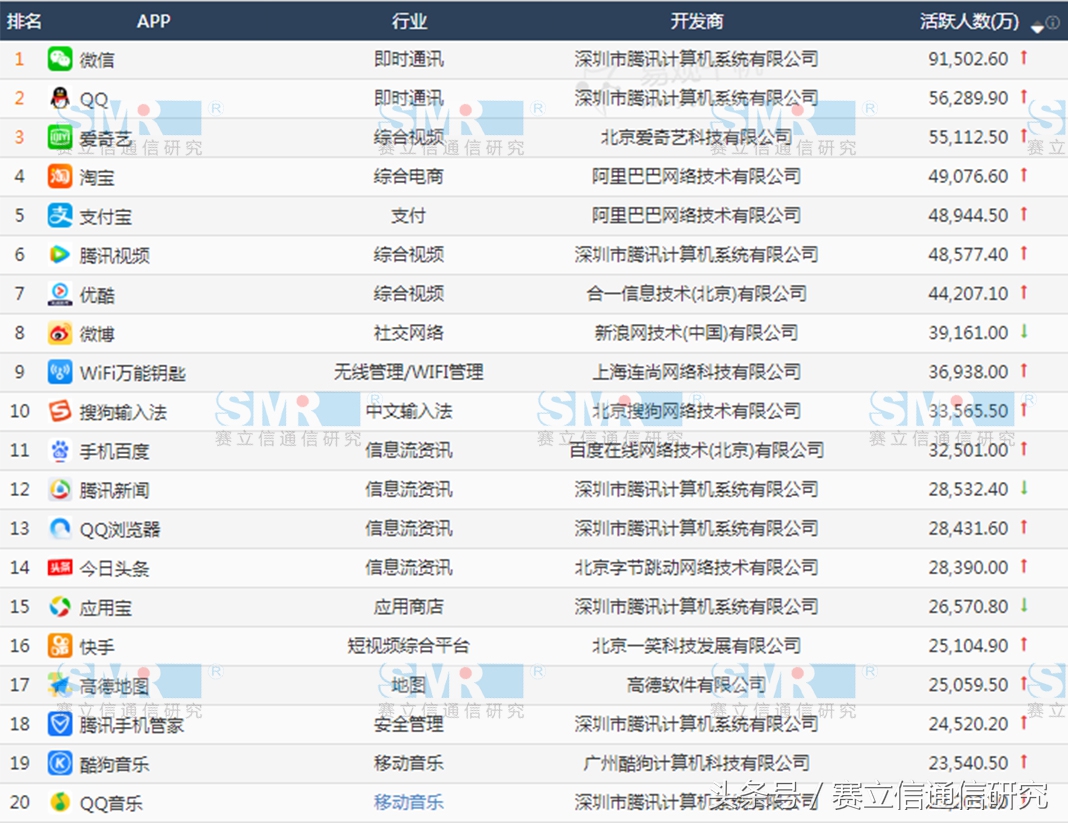Click the 支付宝 icon in row 5

(x=59, y=215)
